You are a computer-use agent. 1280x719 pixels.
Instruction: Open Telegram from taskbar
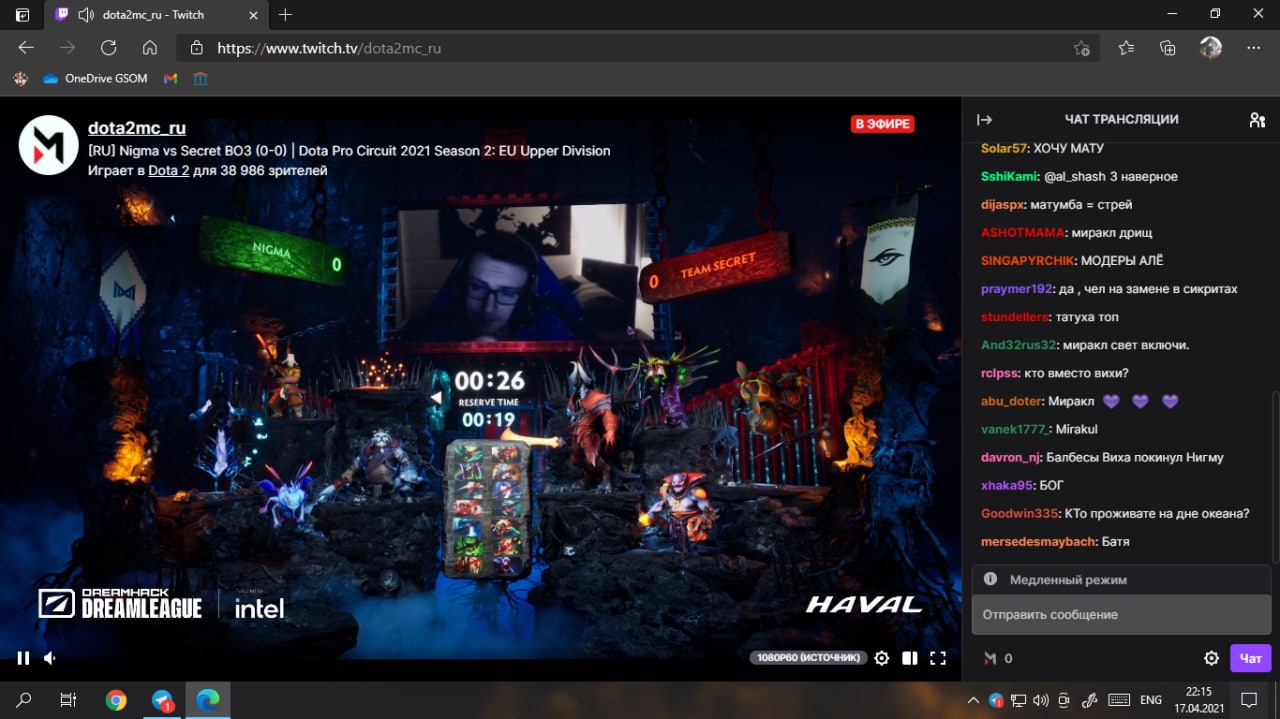163,701
